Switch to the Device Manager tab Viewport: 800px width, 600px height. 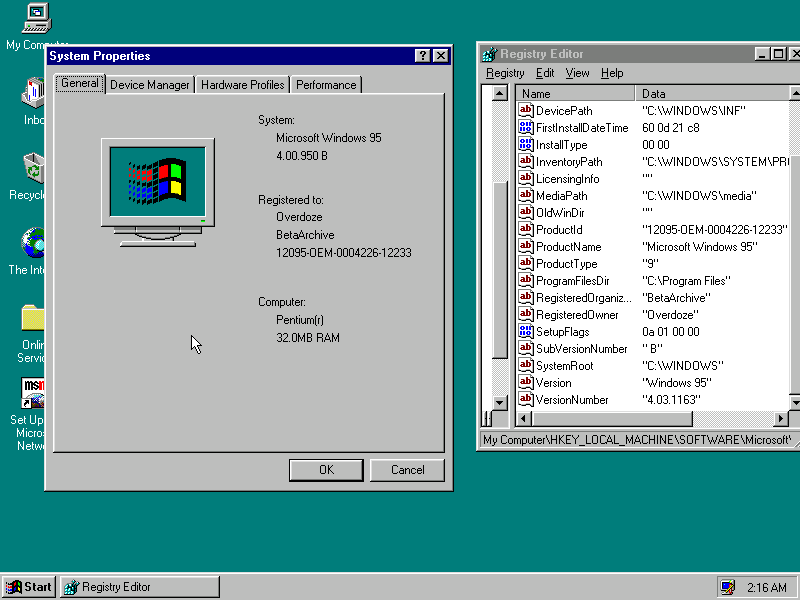pyautogui.click(x=149, y=85)
